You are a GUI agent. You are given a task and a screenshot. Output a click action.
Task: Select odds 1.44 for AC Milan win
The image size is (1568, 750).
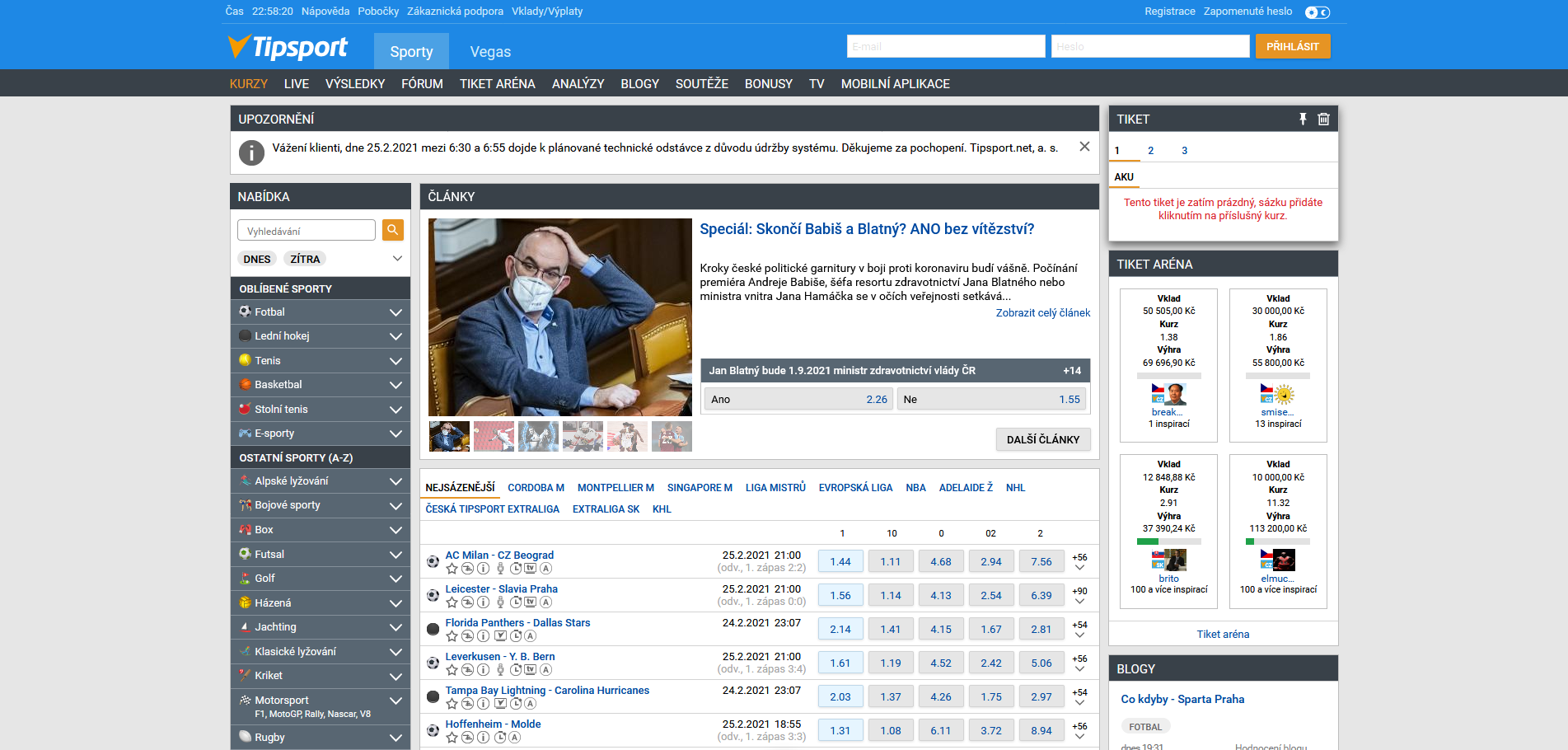point(840,561)
